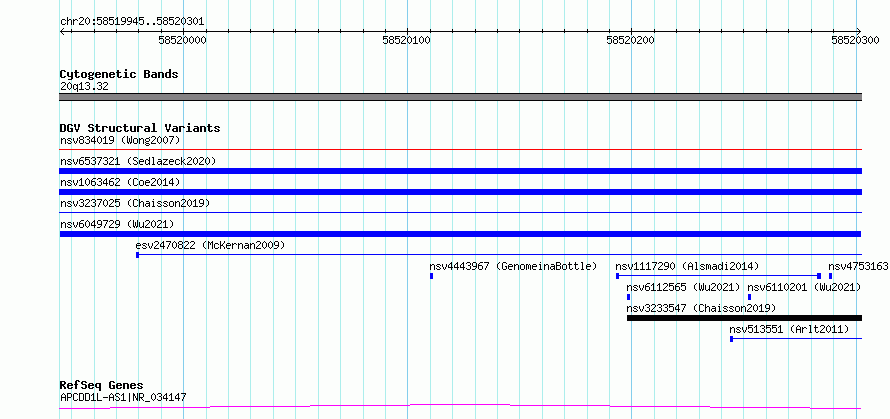This screenshot has height=419, width=890.
Task: Select variant label nsv513551 (Arlt2011)
Action: (790, 329)
